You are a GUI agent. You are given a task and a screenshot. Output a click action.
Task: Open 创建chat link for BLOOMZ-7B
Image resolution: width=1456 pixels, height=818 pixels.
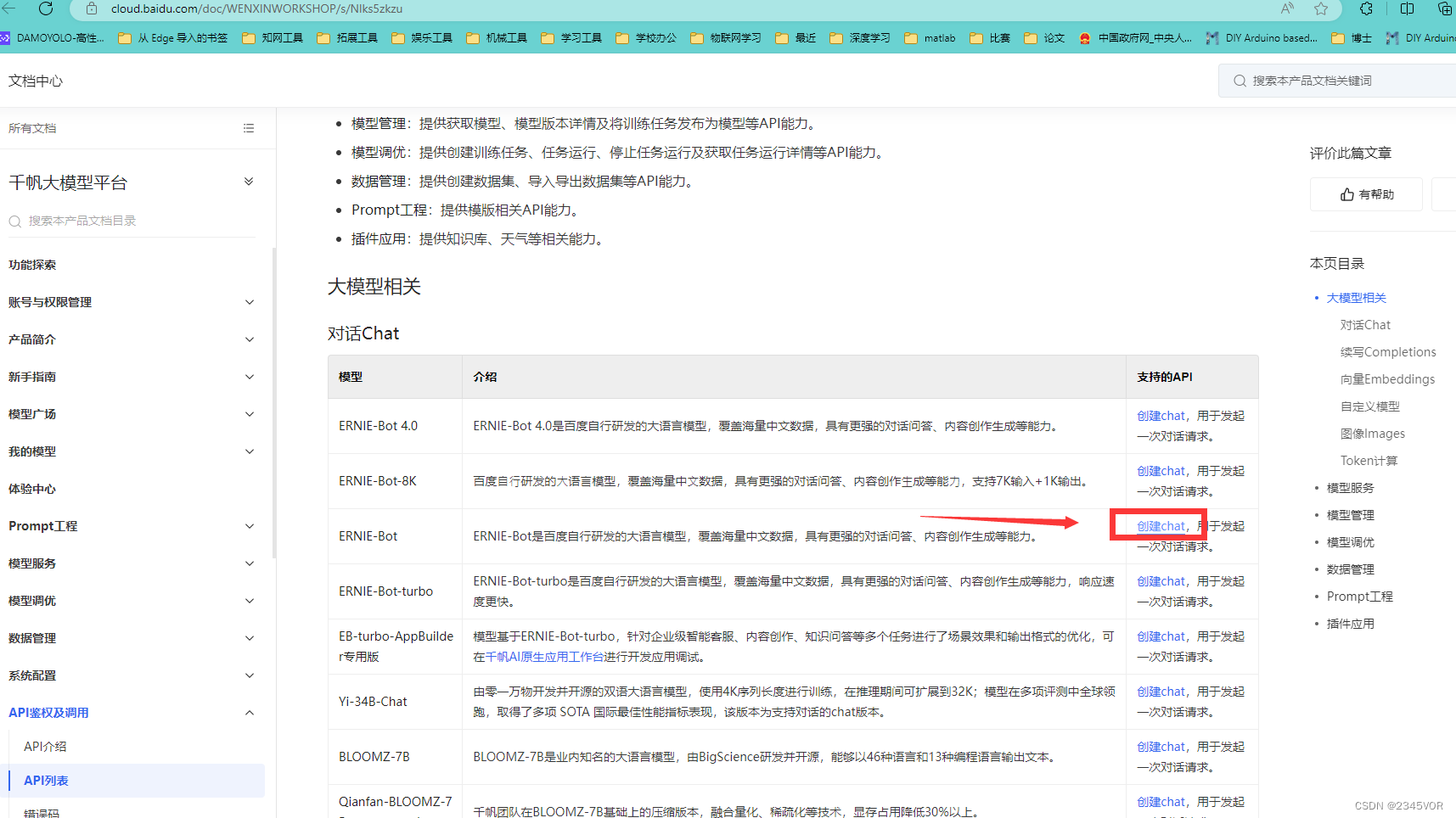pyautogui.click(x=1161, y=747)
